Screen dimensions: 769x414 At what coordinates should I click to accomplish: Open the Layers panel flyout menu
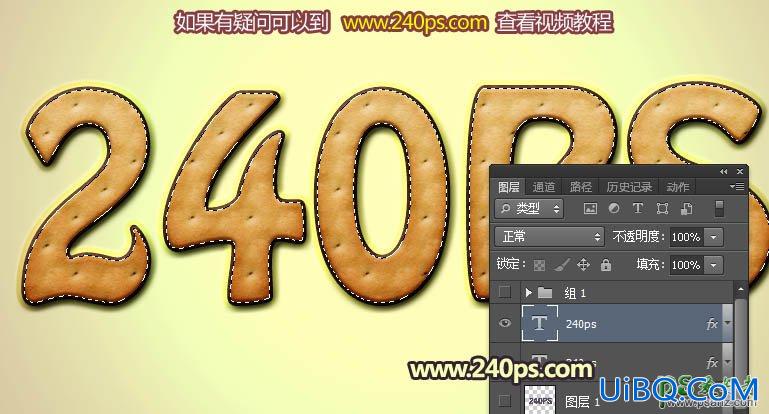pos(737,186)
